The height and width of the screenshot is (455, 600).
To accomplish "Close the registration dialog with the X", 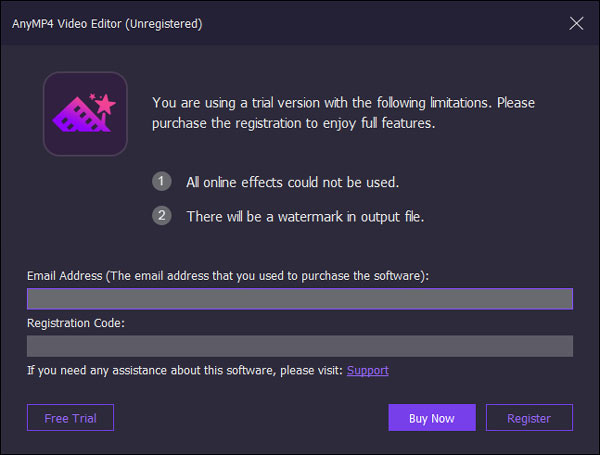I will (576, 23).
